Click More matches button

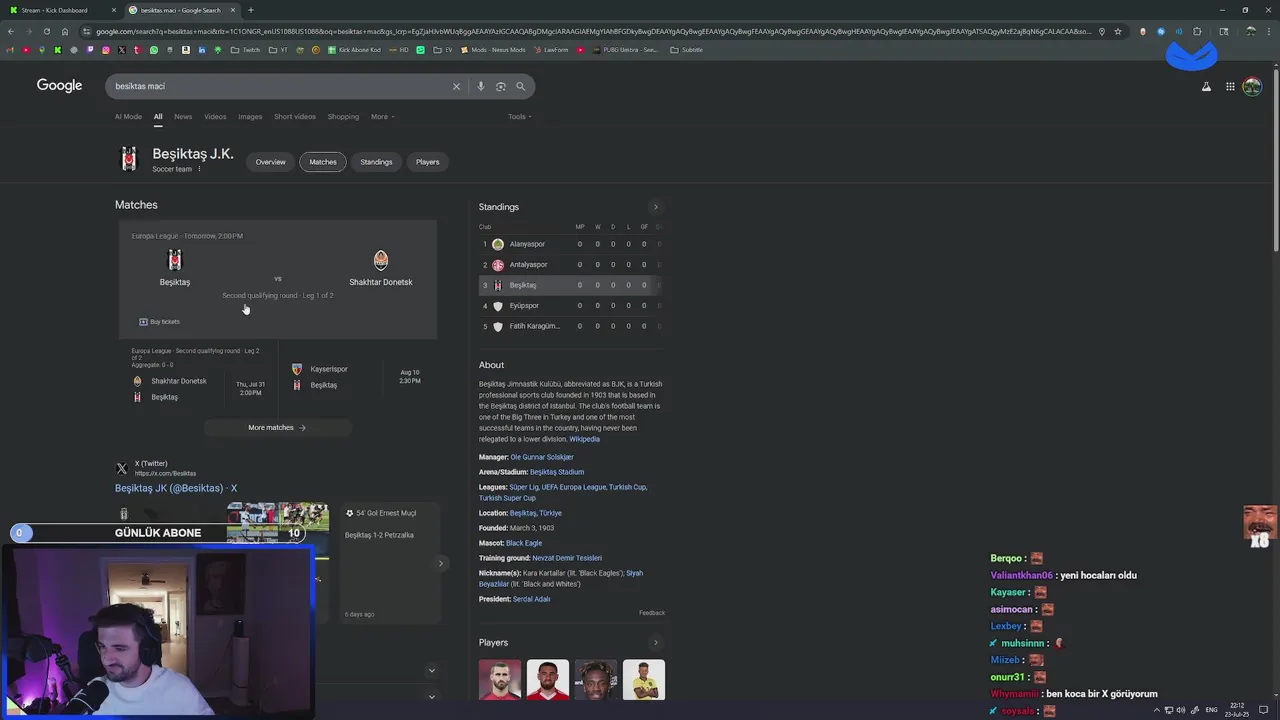coord(277,428)
